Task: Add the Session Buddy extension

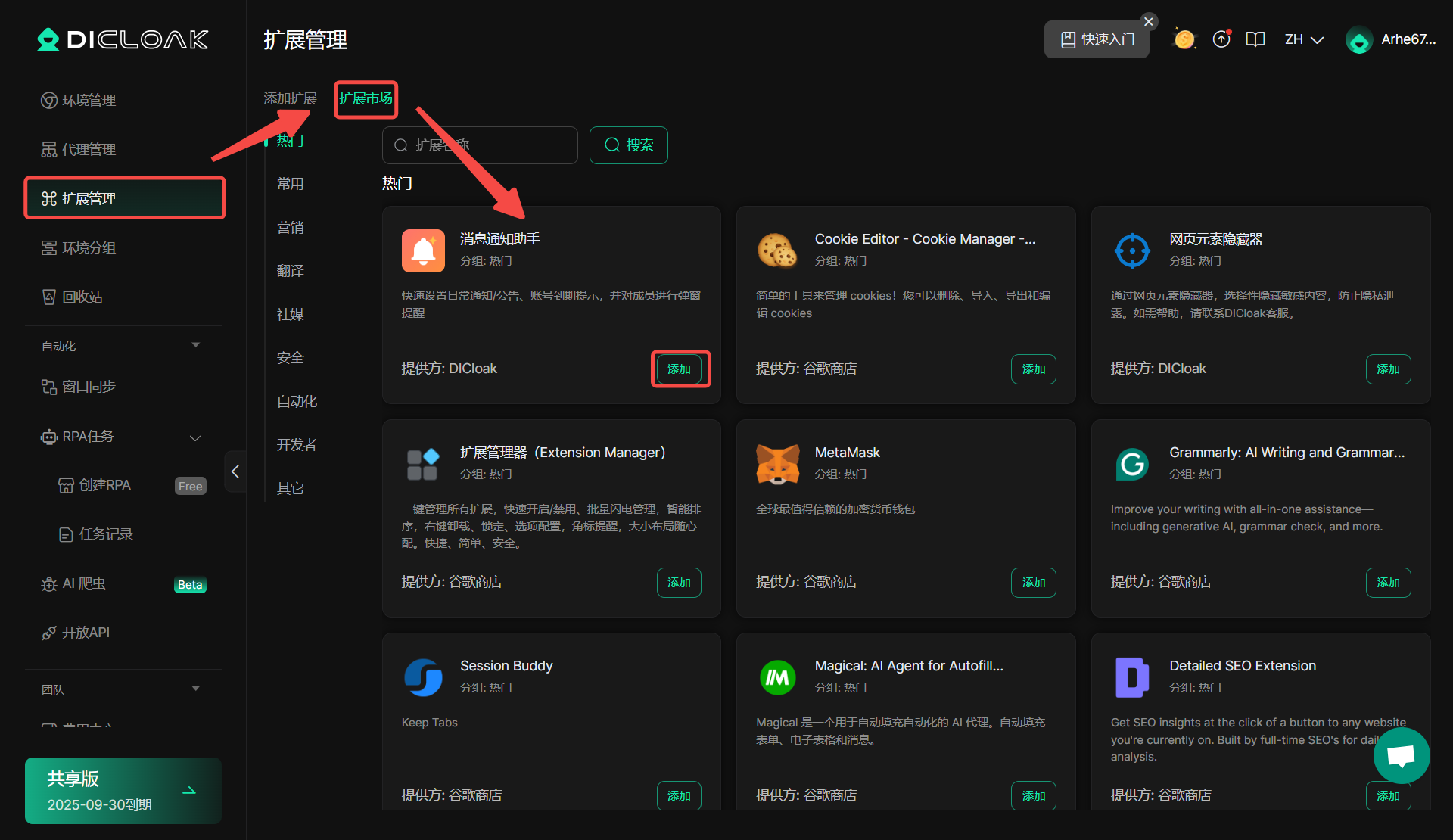Action: point(679,795)
